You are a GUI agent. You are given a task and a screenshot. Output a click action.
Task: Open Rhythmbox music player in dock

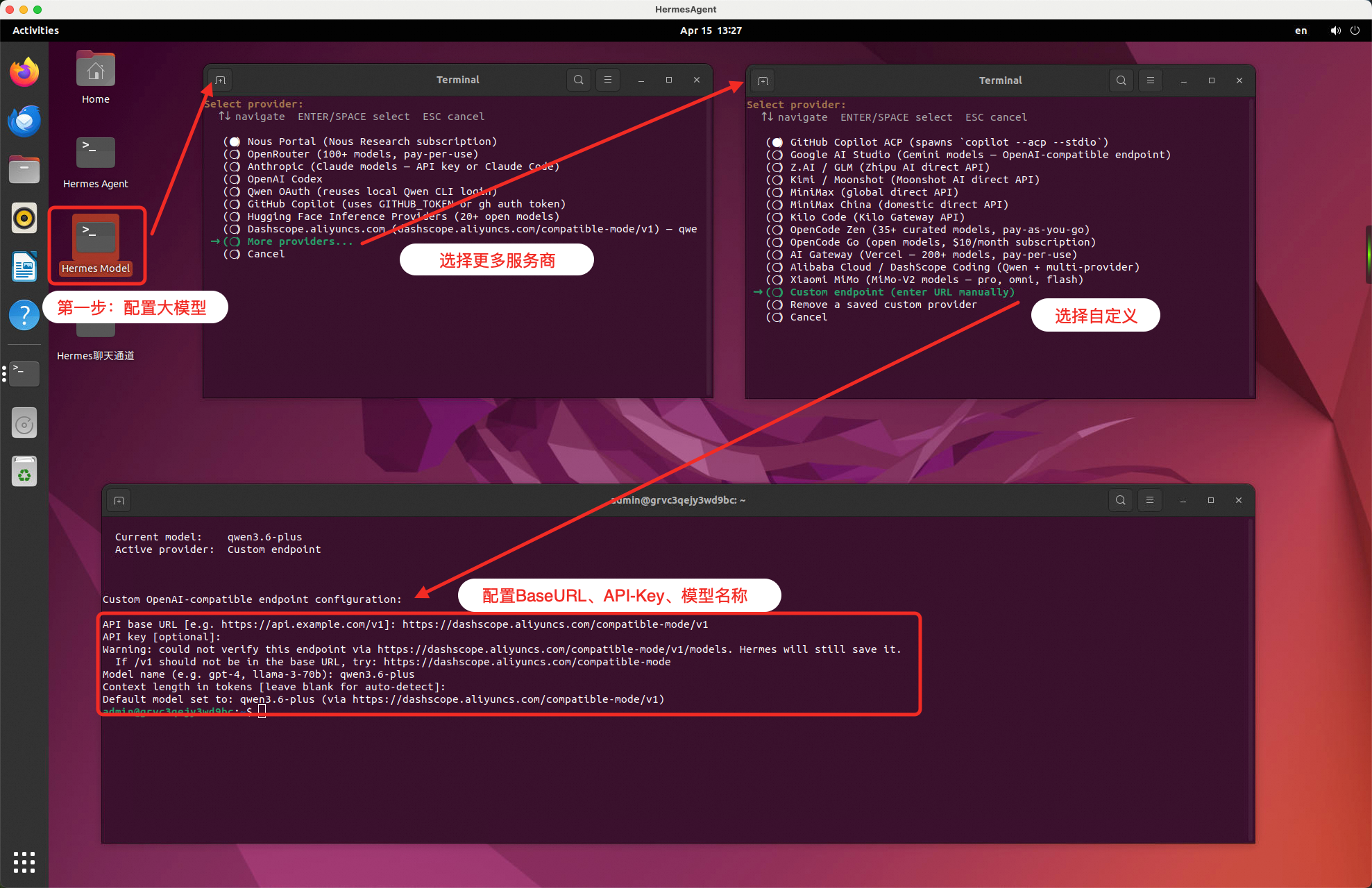(24, 219)
